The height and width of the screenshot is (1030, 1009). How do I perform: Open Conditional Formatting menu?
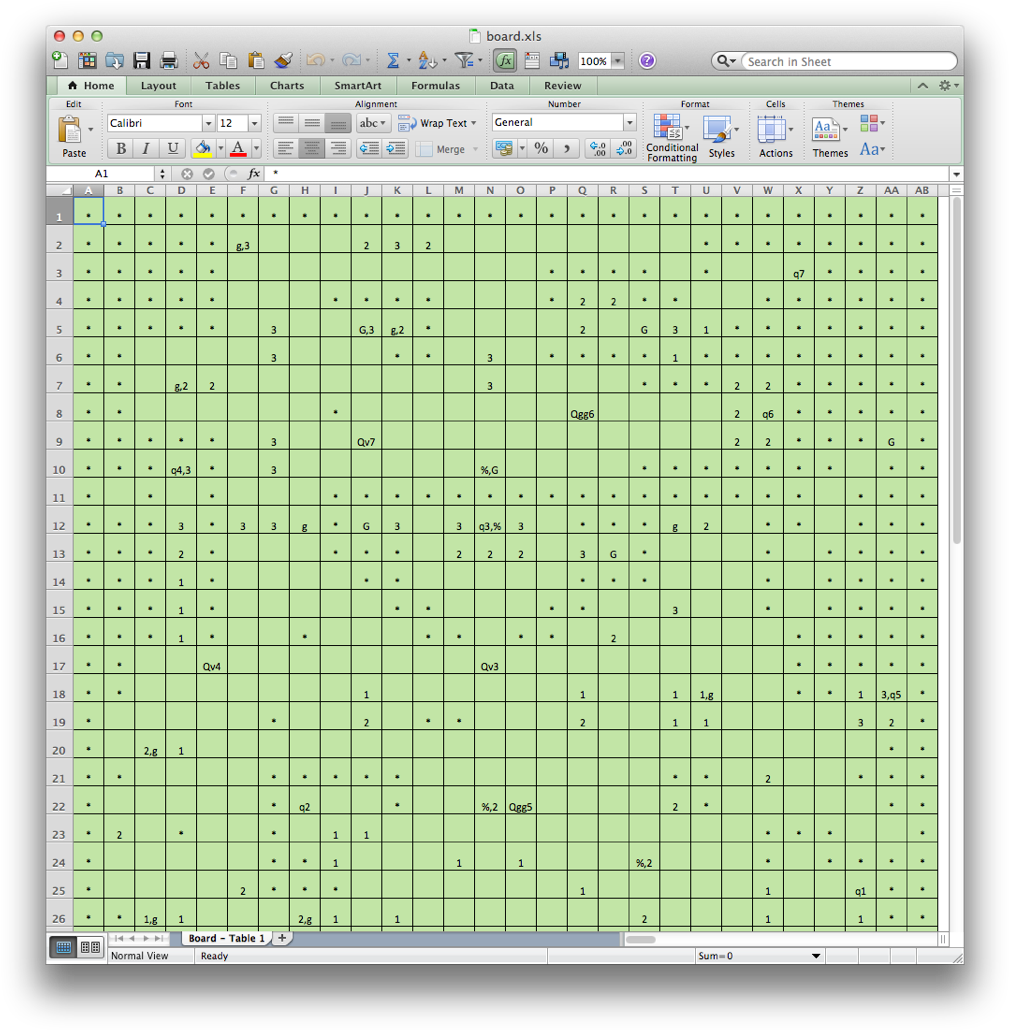(671, 137)
